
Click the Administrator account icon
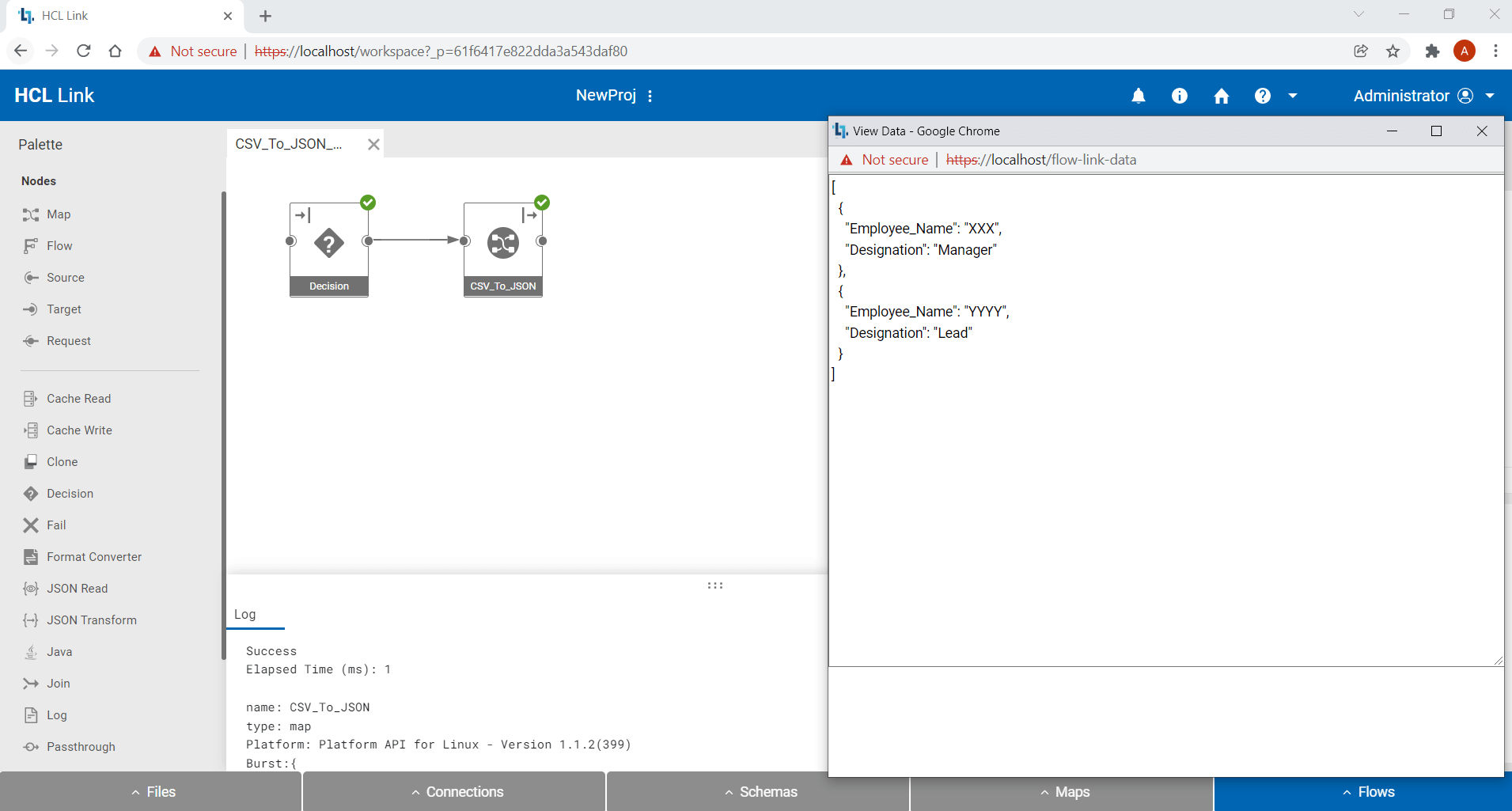pos(1465,95)
